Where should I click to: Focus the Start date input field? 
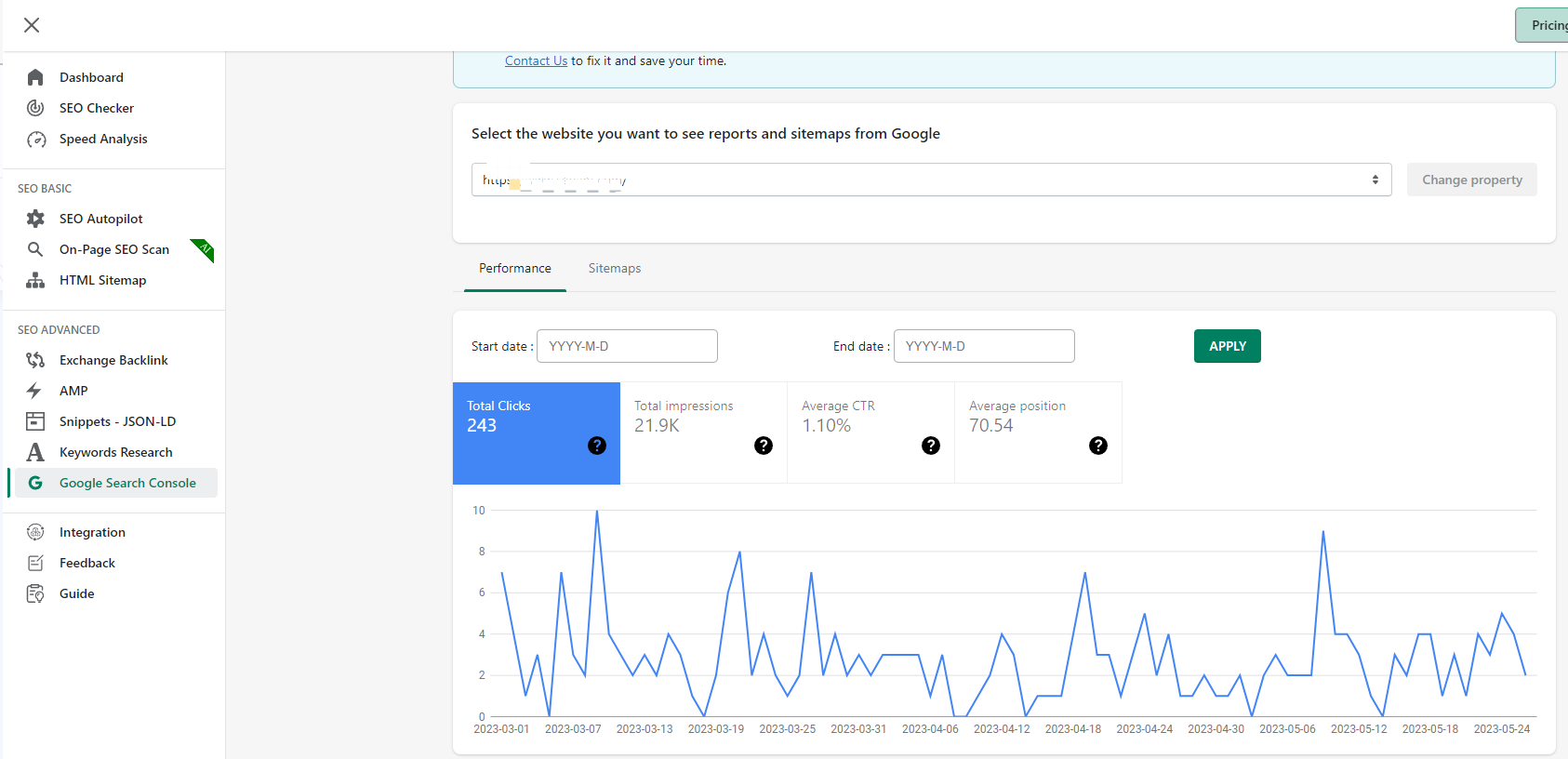coord(627,346)
